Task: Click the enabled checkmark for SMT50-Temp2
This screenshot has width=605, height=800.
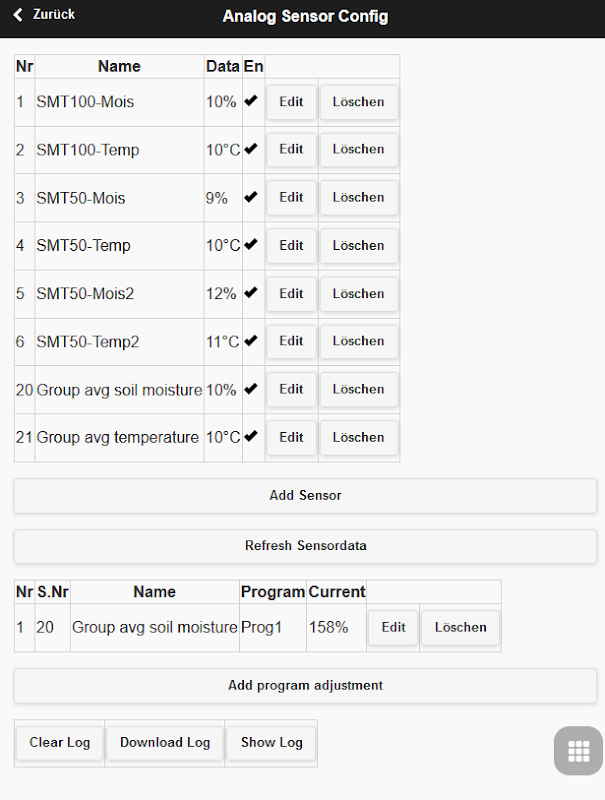Action: pos(250,340)
